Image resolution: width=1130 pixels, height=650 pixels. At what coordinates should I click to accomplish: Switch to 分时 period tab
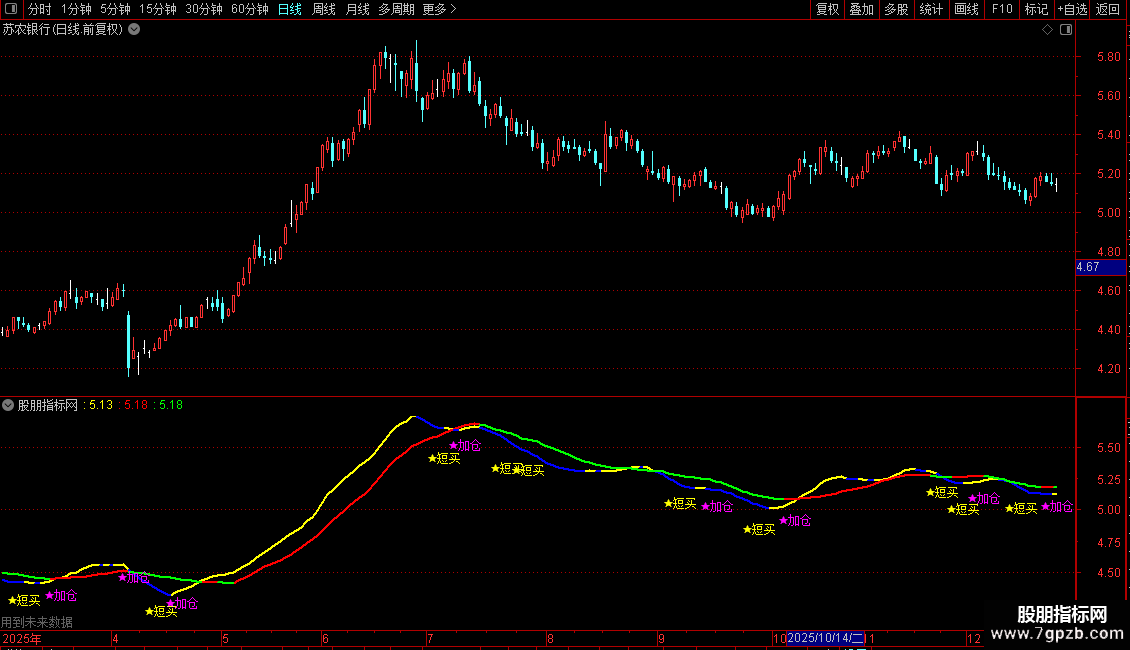click(x=40, y=9)
